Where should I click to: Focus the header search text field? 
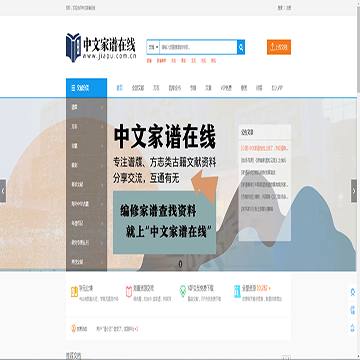pos(198,47)
